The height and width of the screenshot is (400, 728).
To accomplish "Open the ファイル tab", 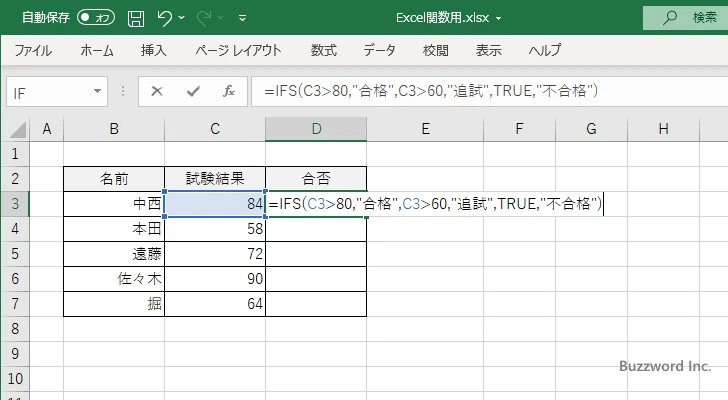I will pos(33,50).
